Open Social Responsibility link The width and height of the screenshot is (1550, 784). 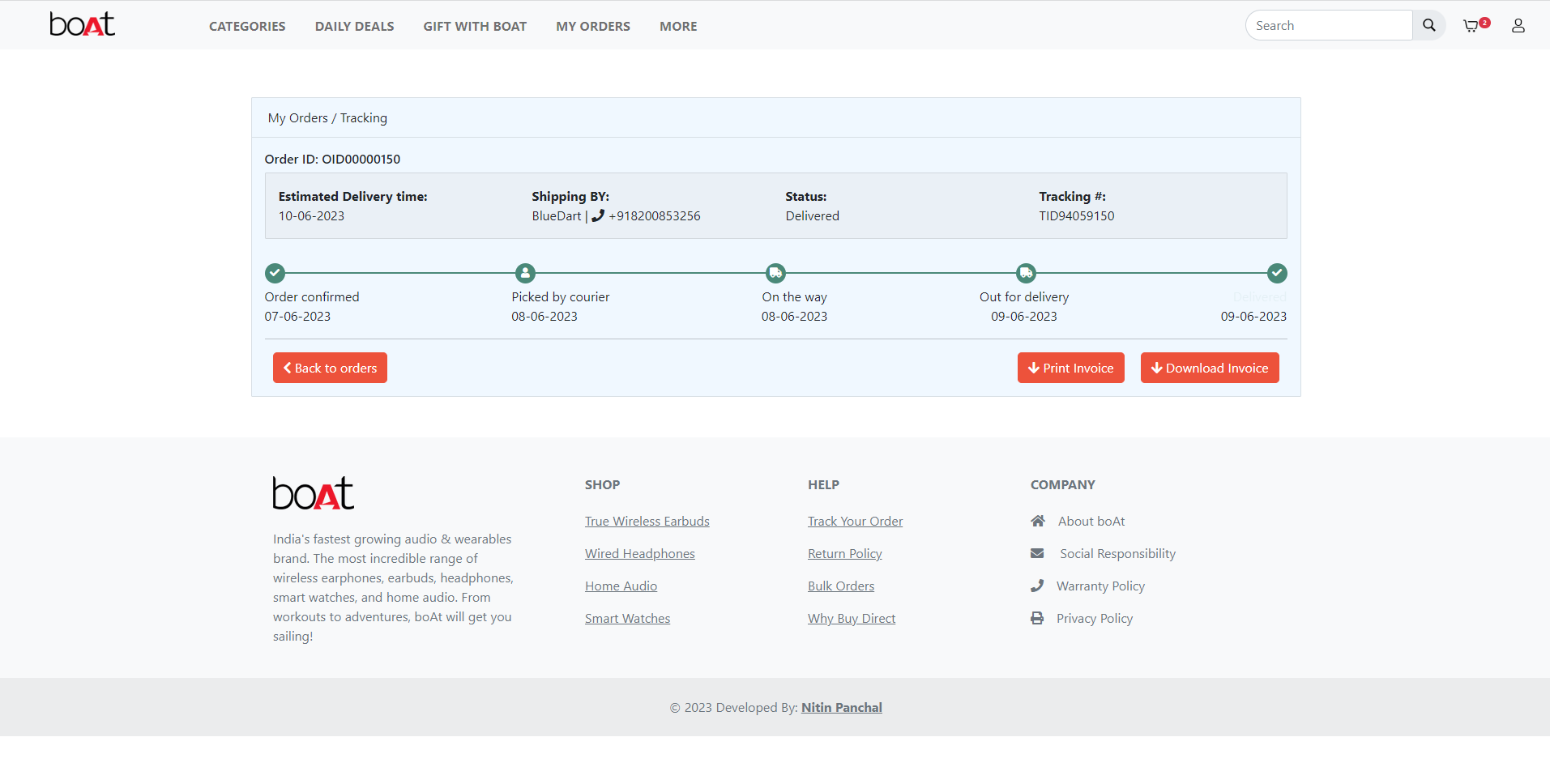click(1117, 553)
